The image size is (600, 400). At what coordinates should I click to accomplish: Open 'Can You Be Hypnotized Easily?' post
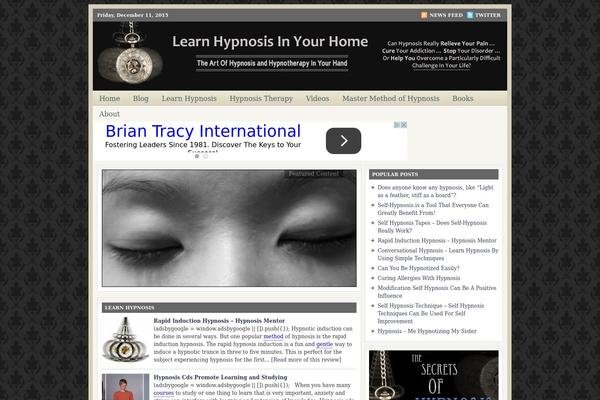click(x=418, y=268)
